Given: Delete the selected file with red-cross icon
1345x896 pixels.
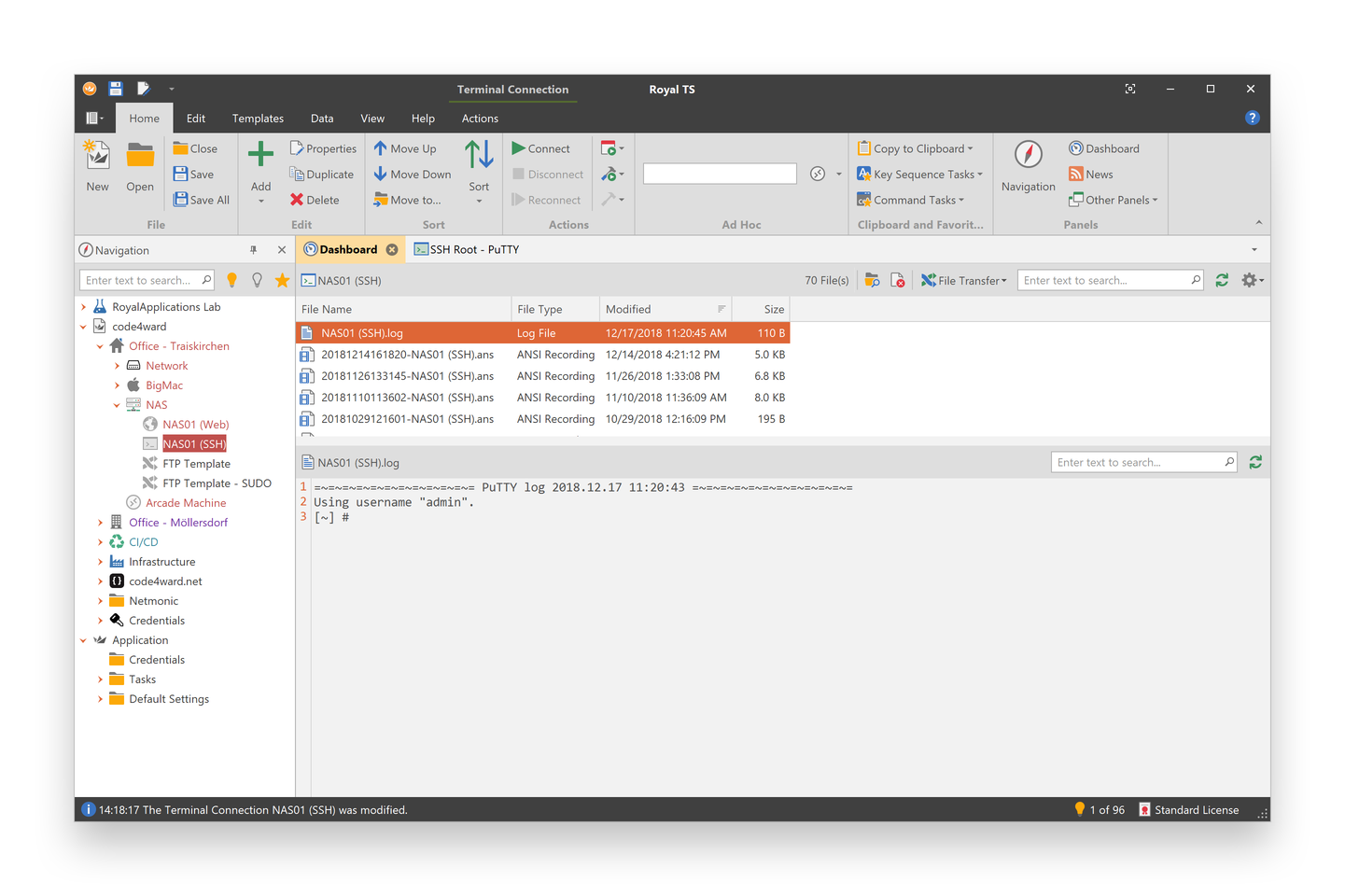Looking at the screenshot, I should [897, 279].
